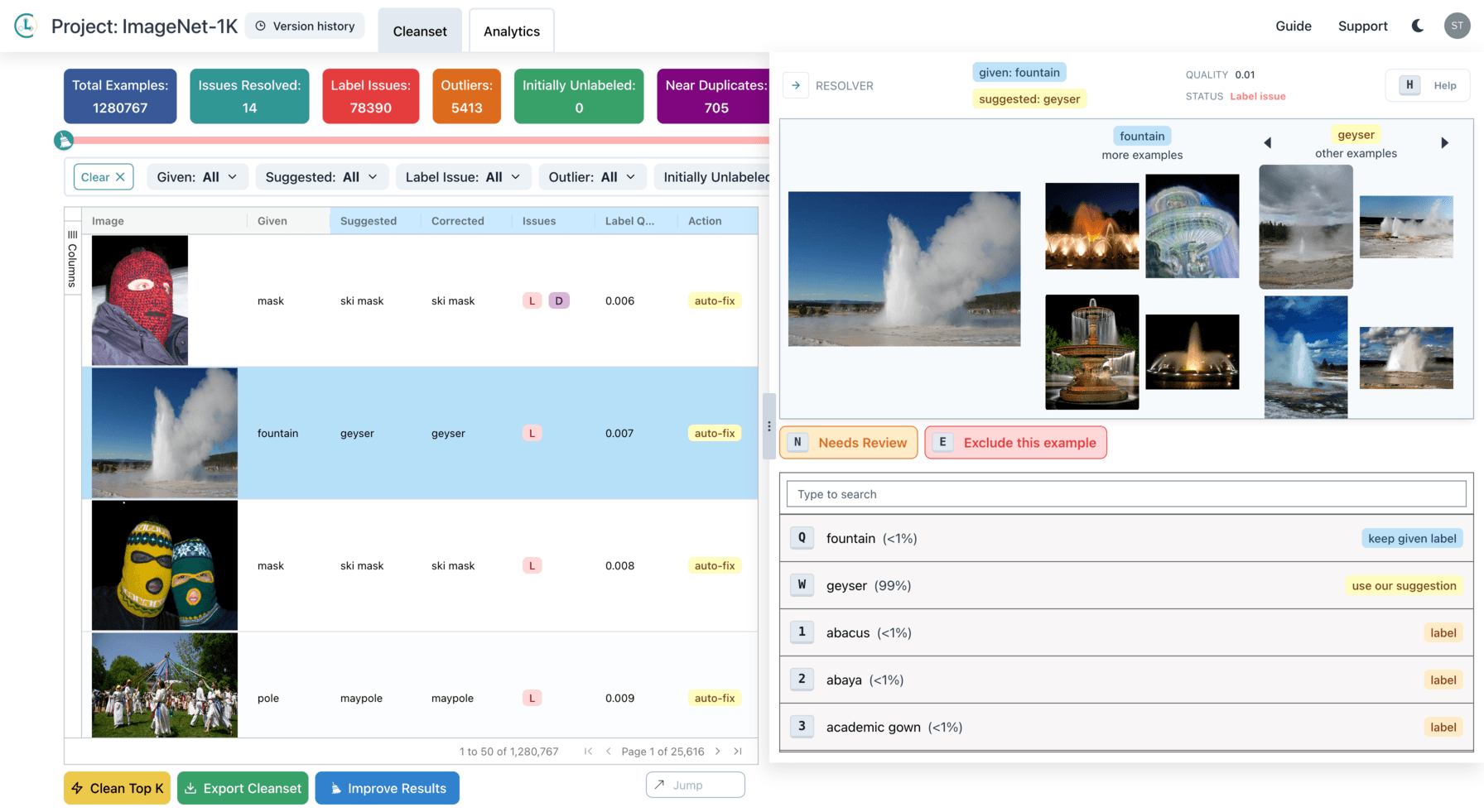Open the ST user avatar menu

1457,26
